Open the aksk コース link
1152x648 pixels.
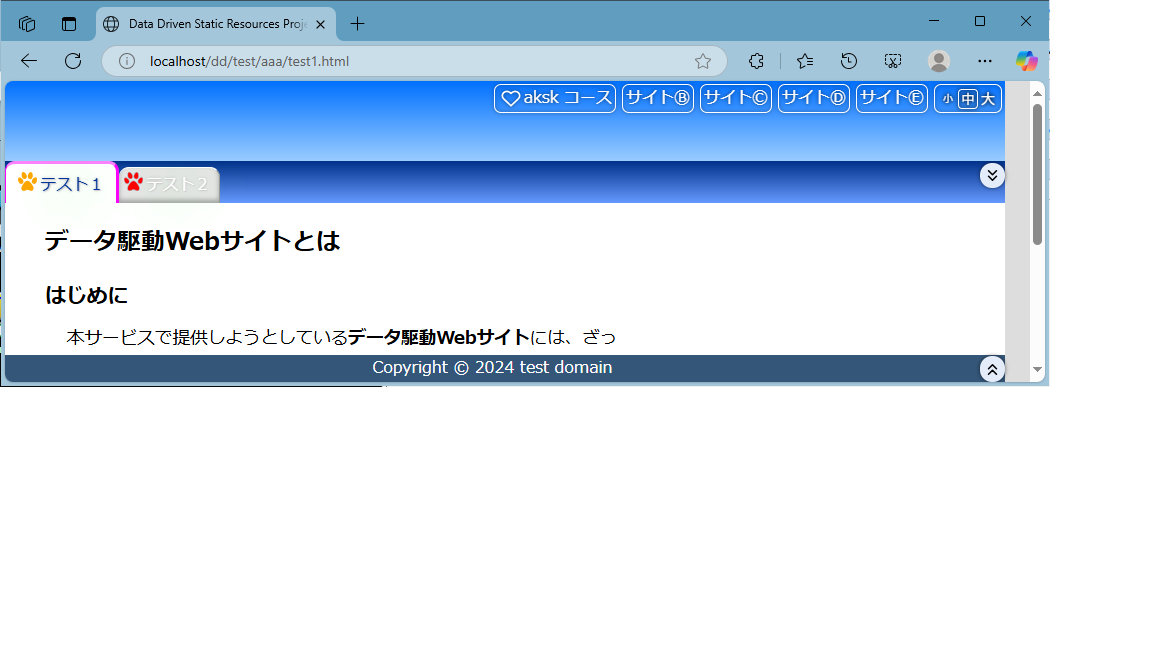pyautogui.click(x=555, y=98)
